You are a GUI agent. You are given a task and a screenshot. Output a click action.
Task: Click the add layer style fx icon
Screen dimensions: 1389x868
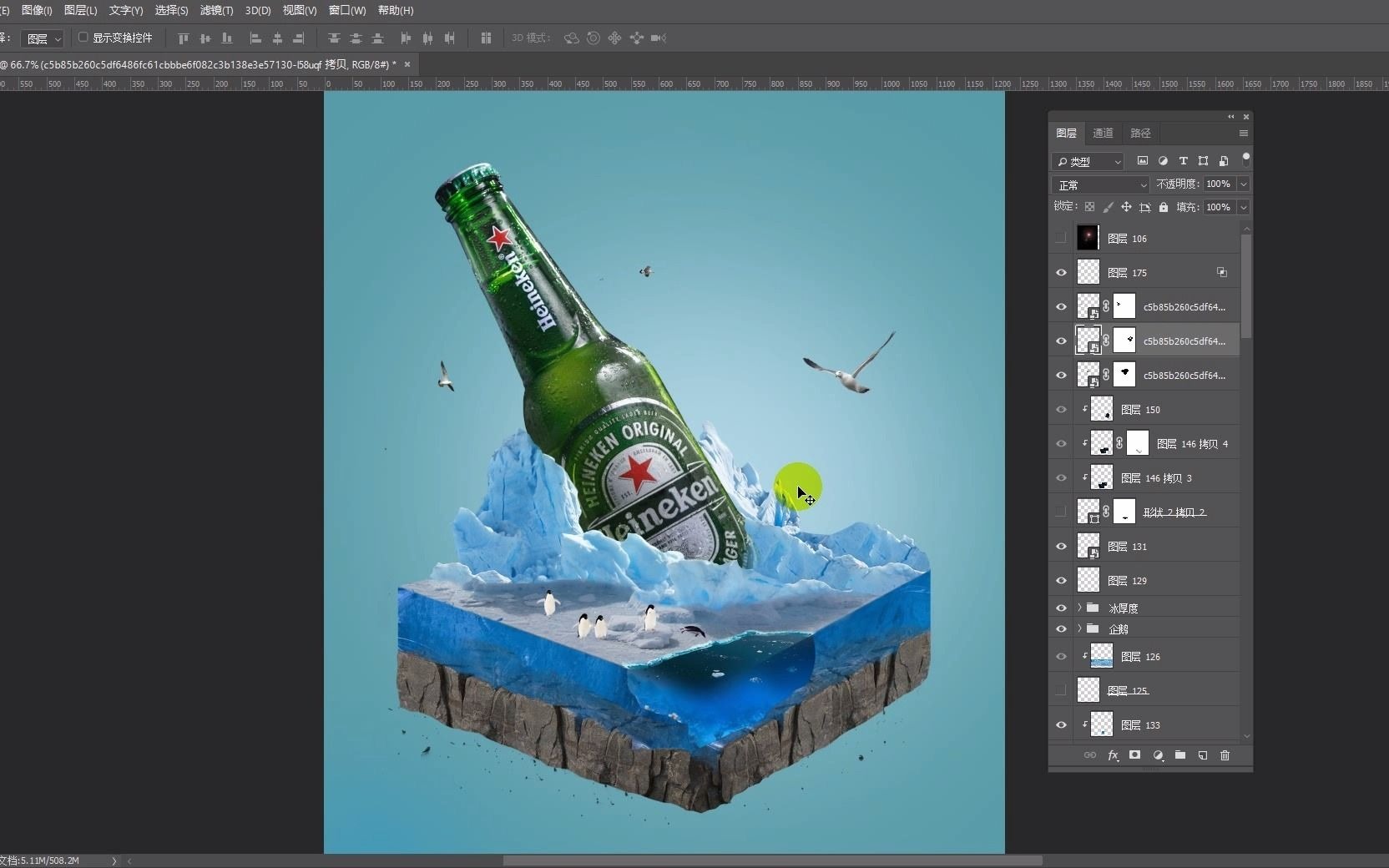[x=1113, y=755]
